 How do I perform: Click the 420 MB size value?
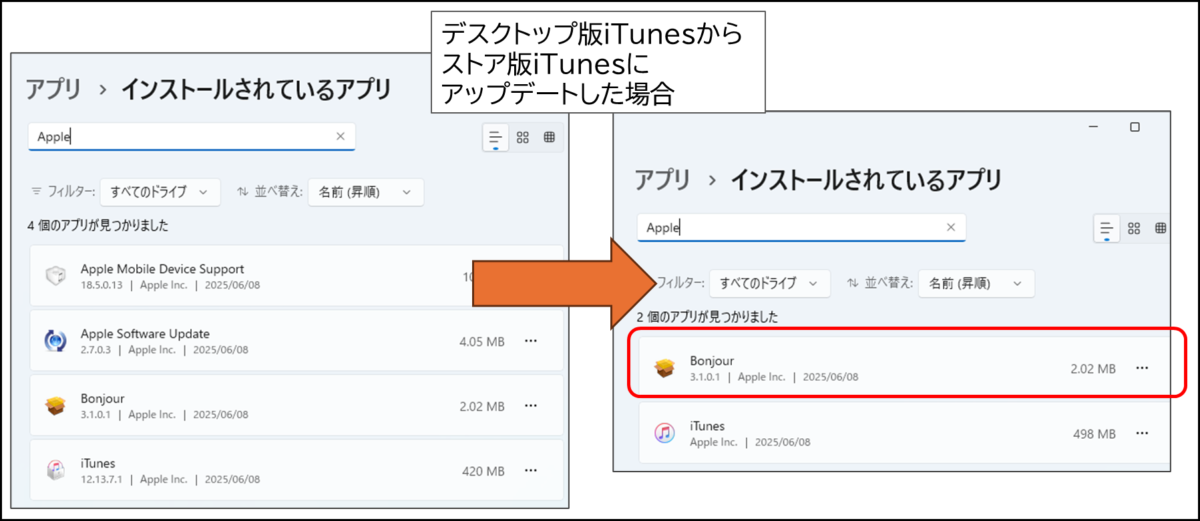click(x=484, y=470)
